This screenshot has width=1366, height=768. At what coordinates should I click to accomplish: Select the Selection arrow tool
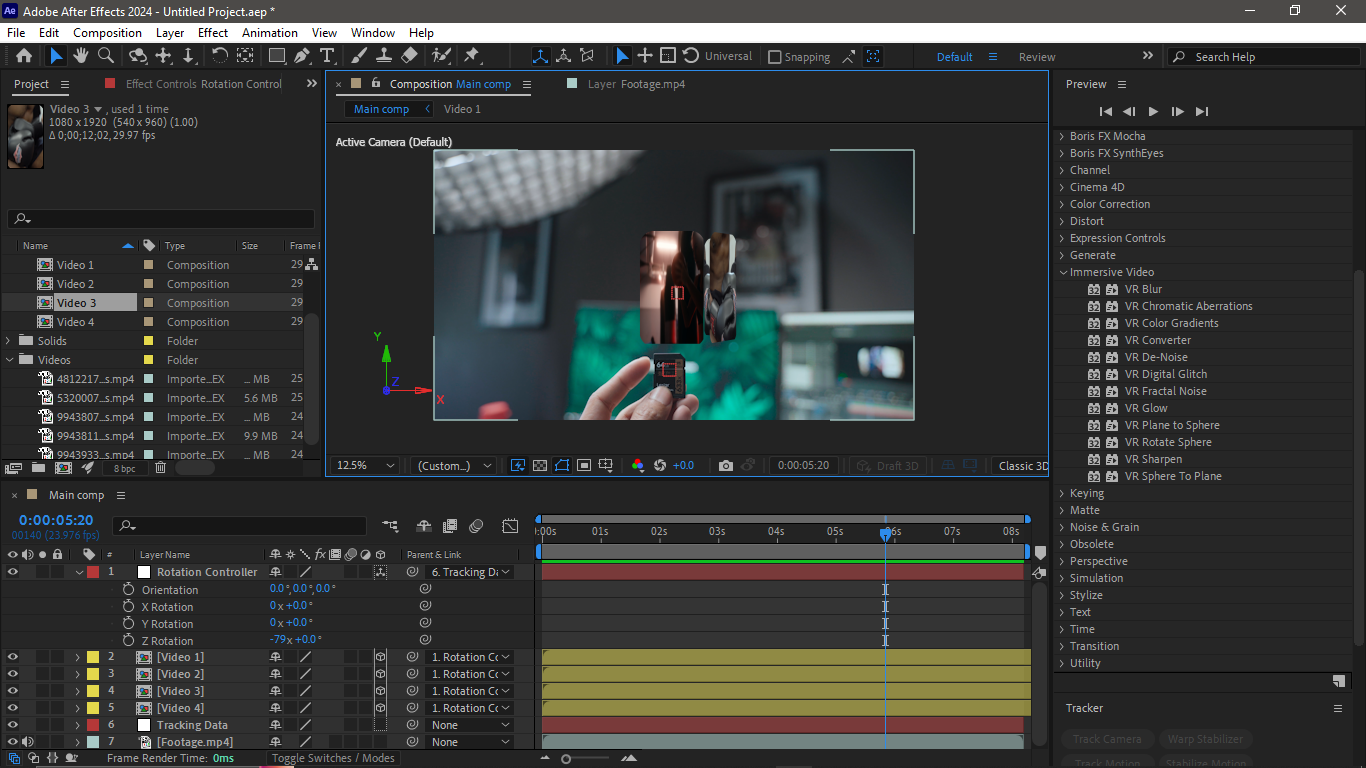pyautogui.click(x=56, y=56)
